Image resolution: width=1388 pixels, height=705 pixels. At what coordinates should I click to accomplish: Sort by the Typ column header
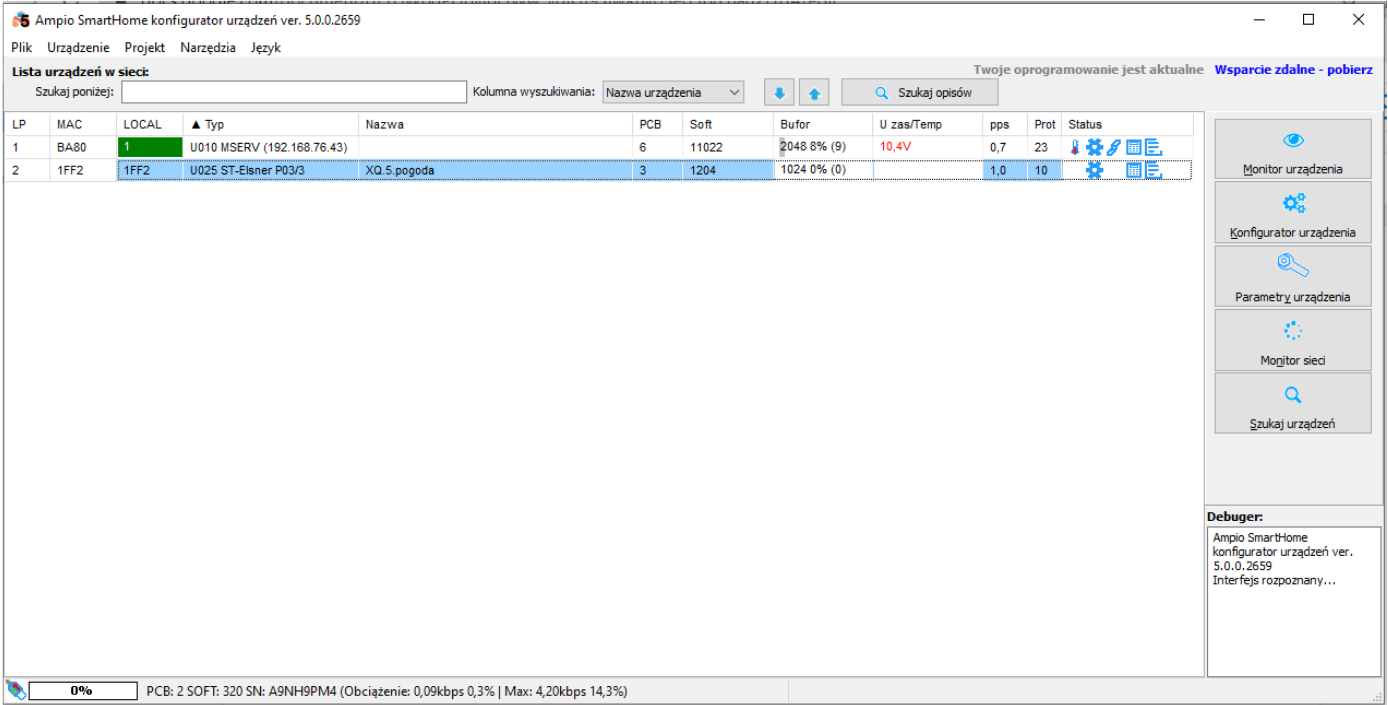[x=271, y=124]
